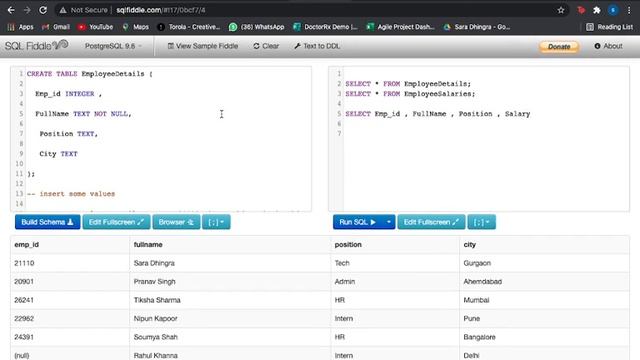Open the Gmail bookmark

point(56,27)
